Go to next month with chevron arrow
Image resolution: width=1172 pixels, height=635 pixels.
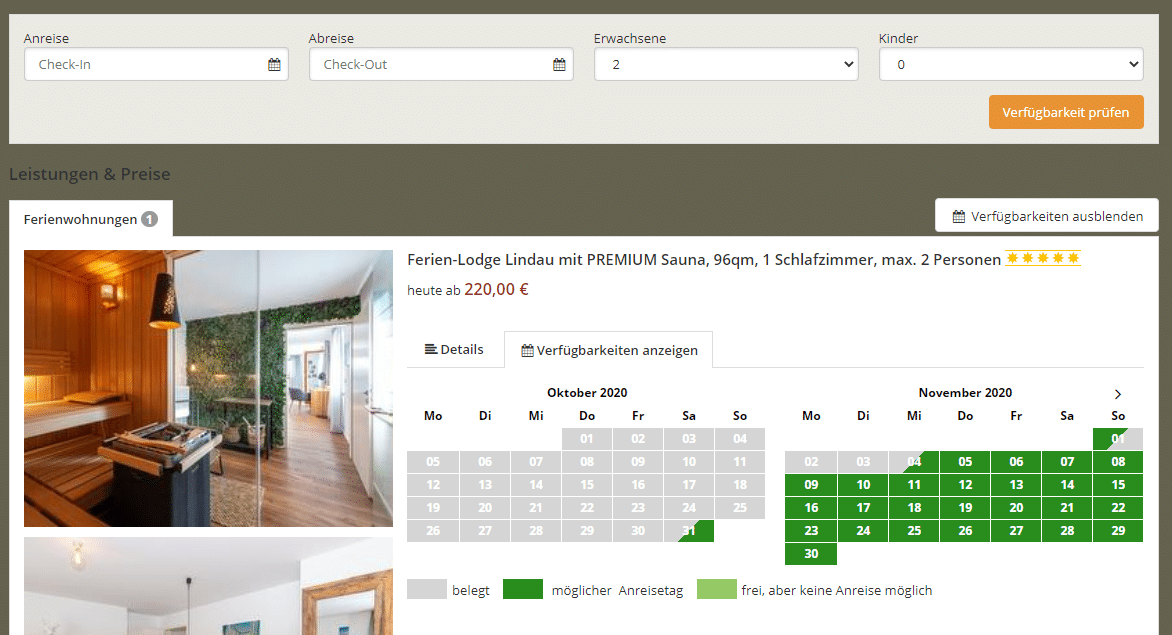point(1117,394)
